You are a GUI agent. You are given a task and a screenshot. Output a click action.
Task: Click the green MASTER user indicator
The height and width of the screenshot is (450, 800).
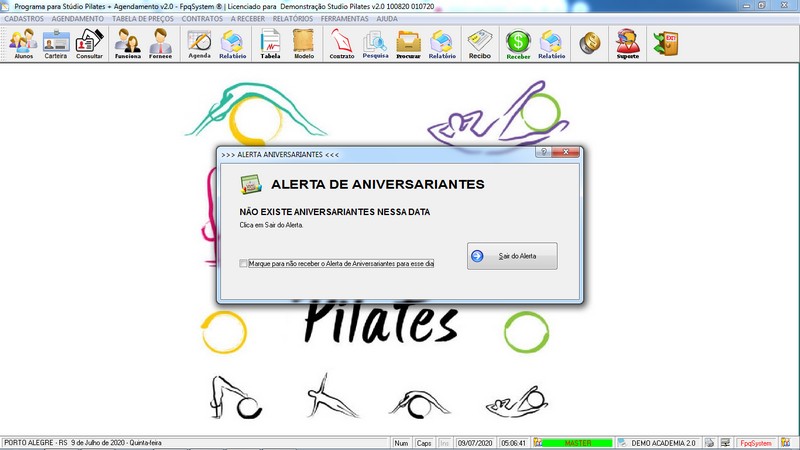pos(578,443)
